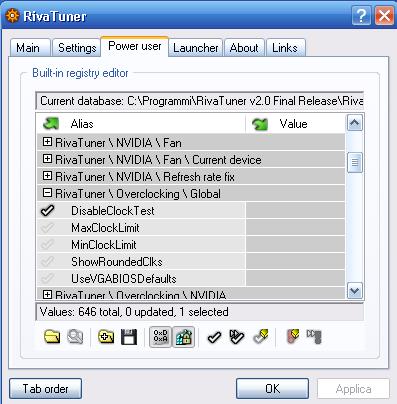Toggle the MaxClockLimit checkmark

tap(47, 227)
